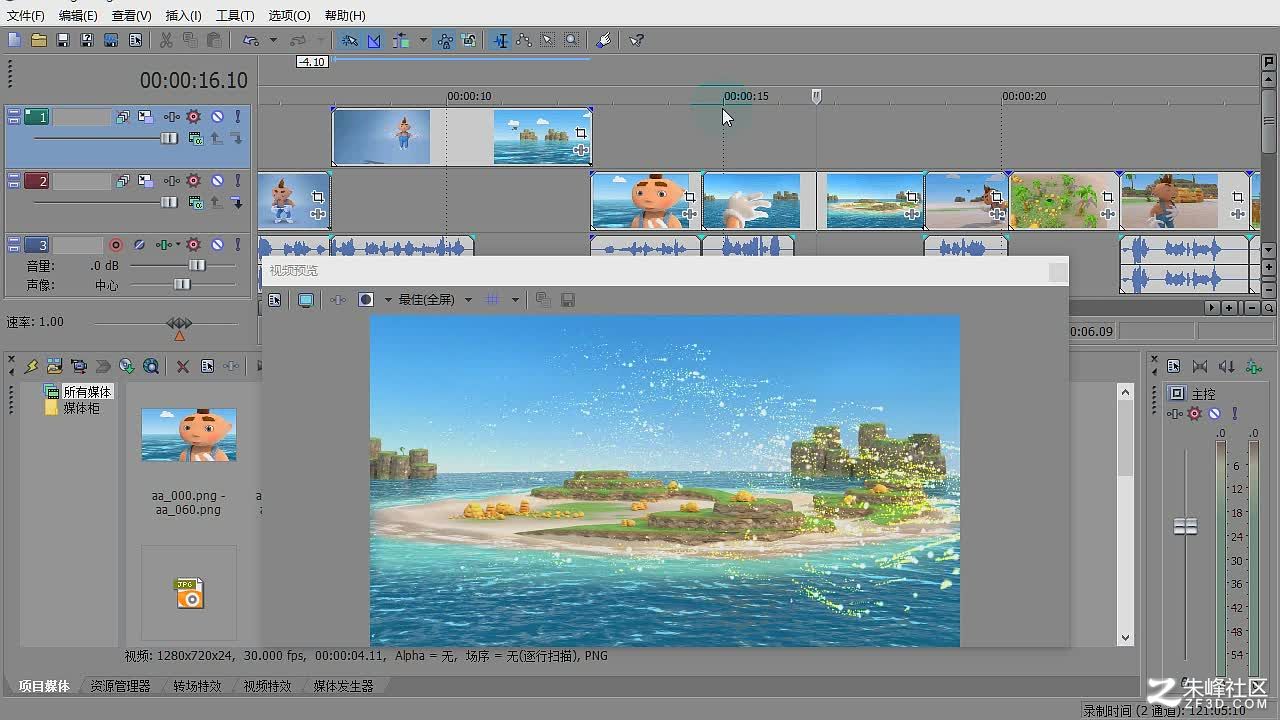This screenshot has height=720, width=1280.
Task: Adjust the 声像 pan slider on track 3
Action: (x=182, y=285)
